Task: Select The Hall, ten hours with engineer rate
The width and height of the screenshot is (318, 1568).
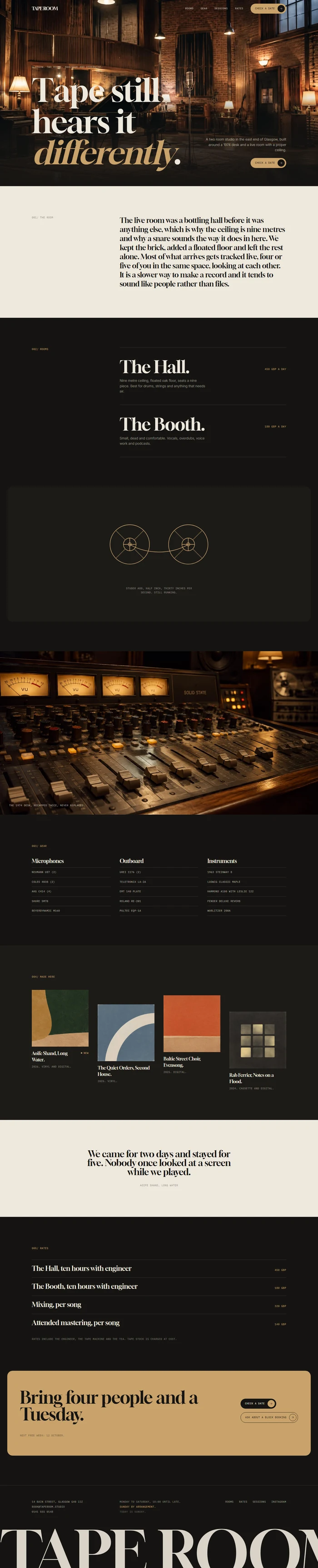Action: click(159, 1268)
